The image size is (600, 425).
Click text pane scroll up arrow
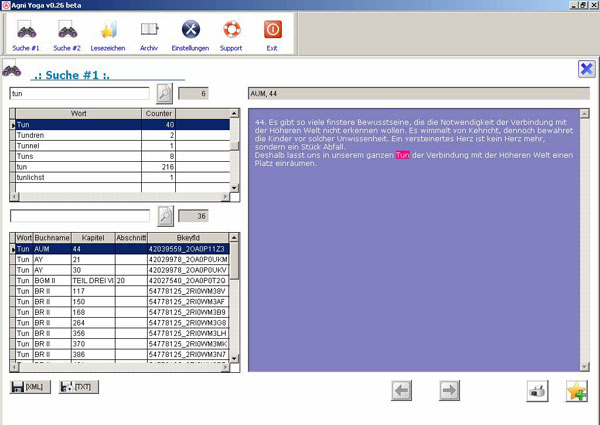click(584, 114)
